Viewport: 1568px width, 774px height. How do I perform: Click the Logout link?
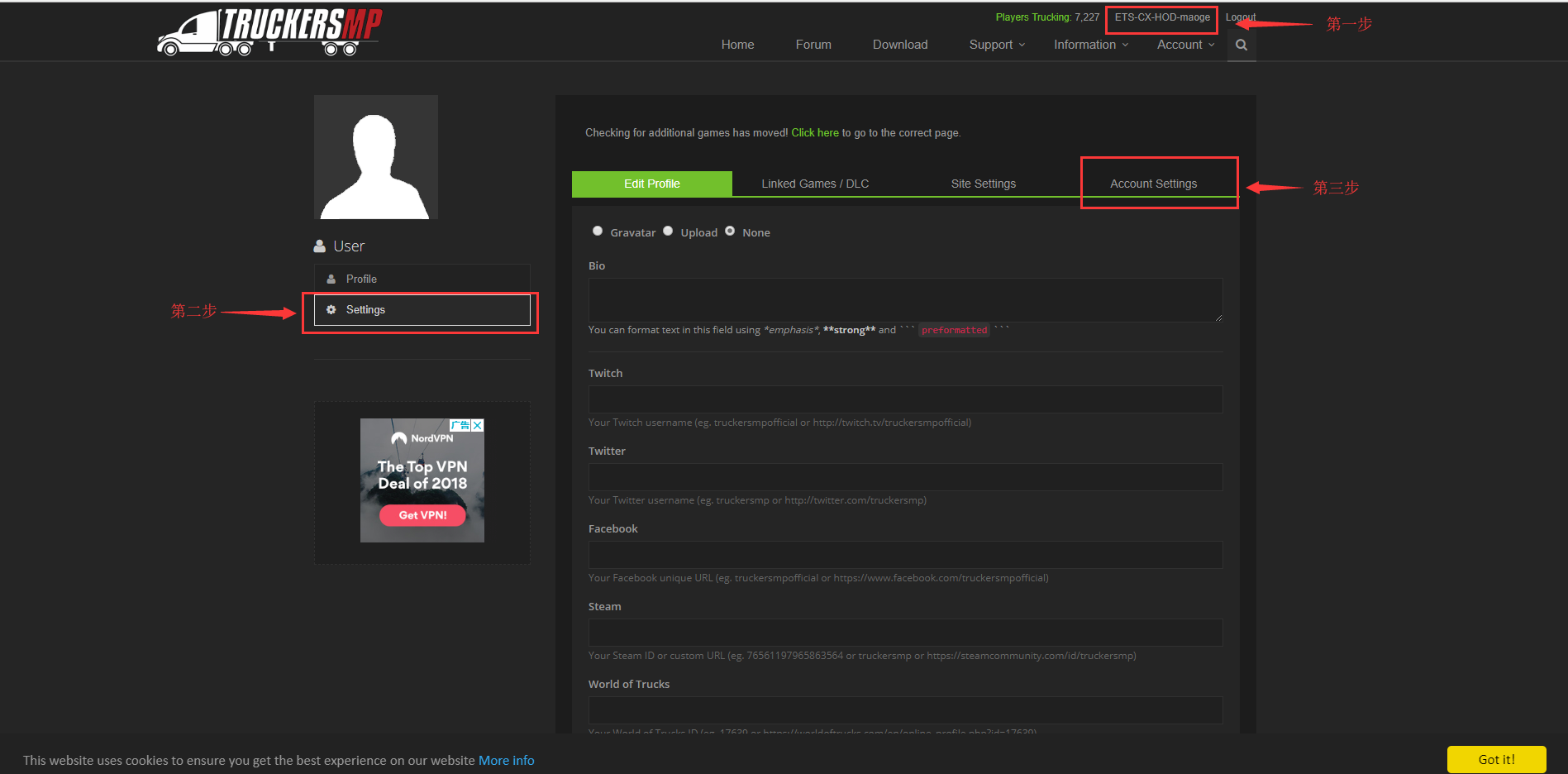tap(1240, 17)
